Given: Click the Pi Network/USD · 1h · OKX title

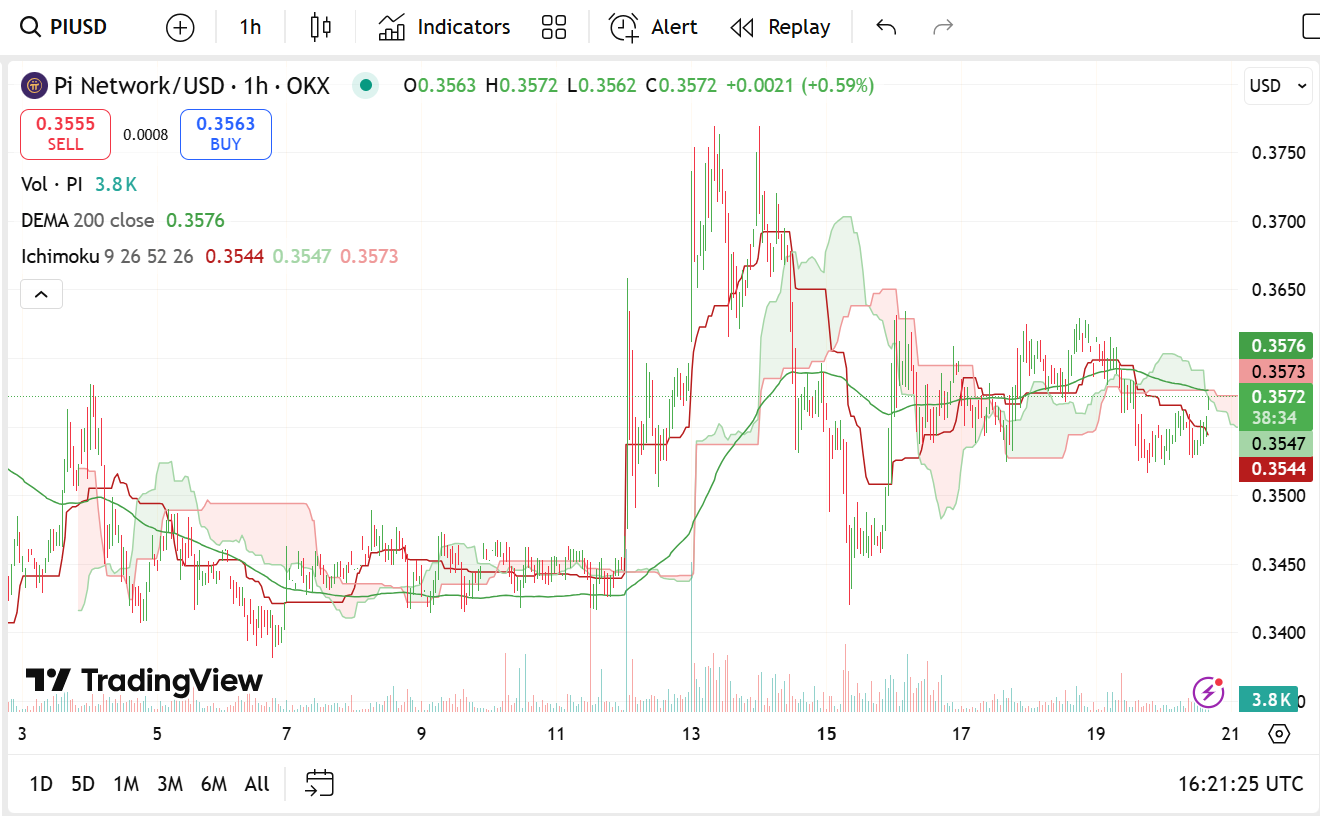Looking at the screenshot, I should pyautogui.click(x=192, y=86).
